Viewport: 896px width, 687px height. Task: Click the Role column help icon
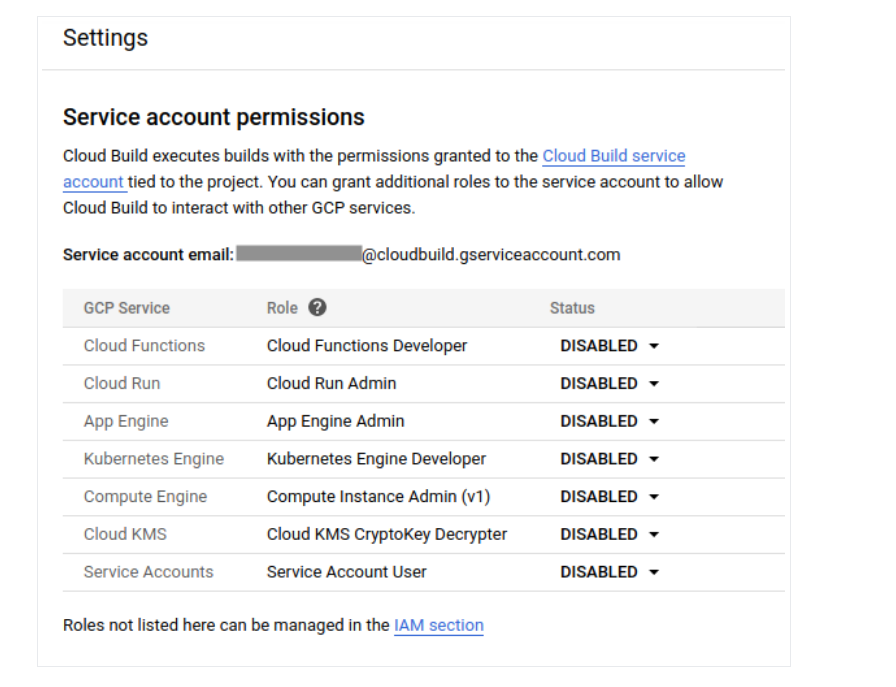(x=317, y=308)
